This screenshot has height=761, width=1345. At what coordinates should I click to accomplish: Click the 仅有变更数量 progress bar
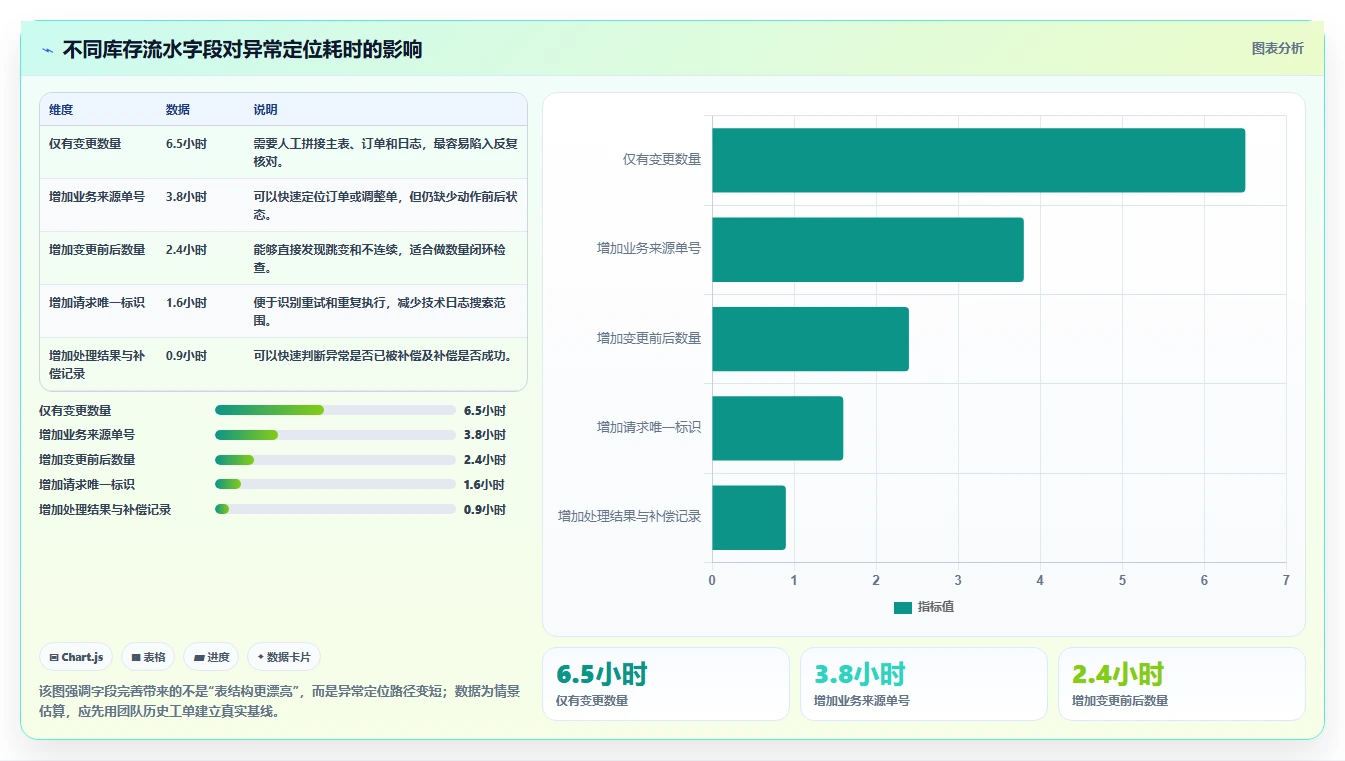click(x=335, y=410)
